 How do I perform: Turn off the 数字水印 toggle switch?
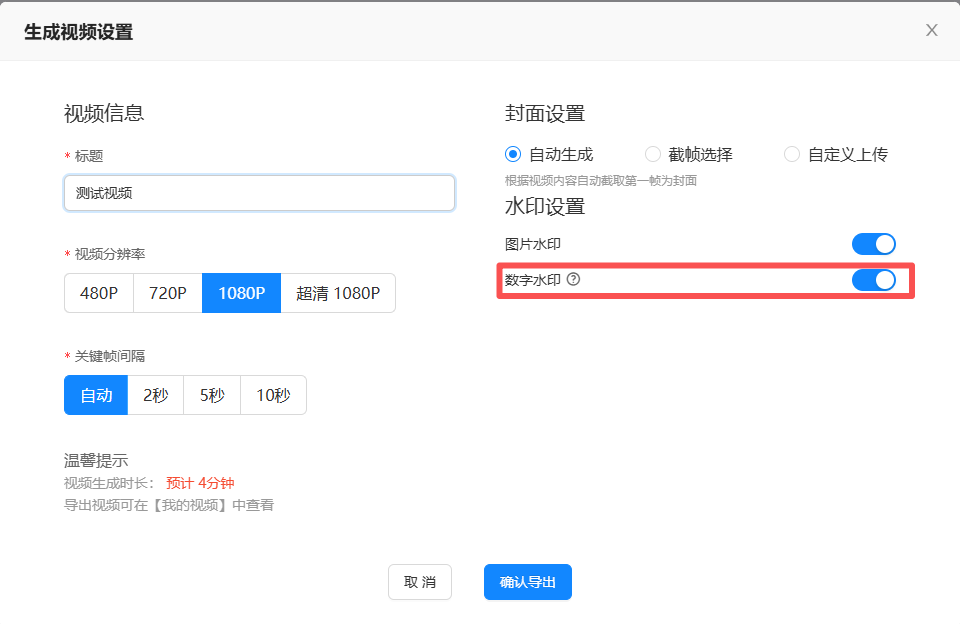[873, 280]
